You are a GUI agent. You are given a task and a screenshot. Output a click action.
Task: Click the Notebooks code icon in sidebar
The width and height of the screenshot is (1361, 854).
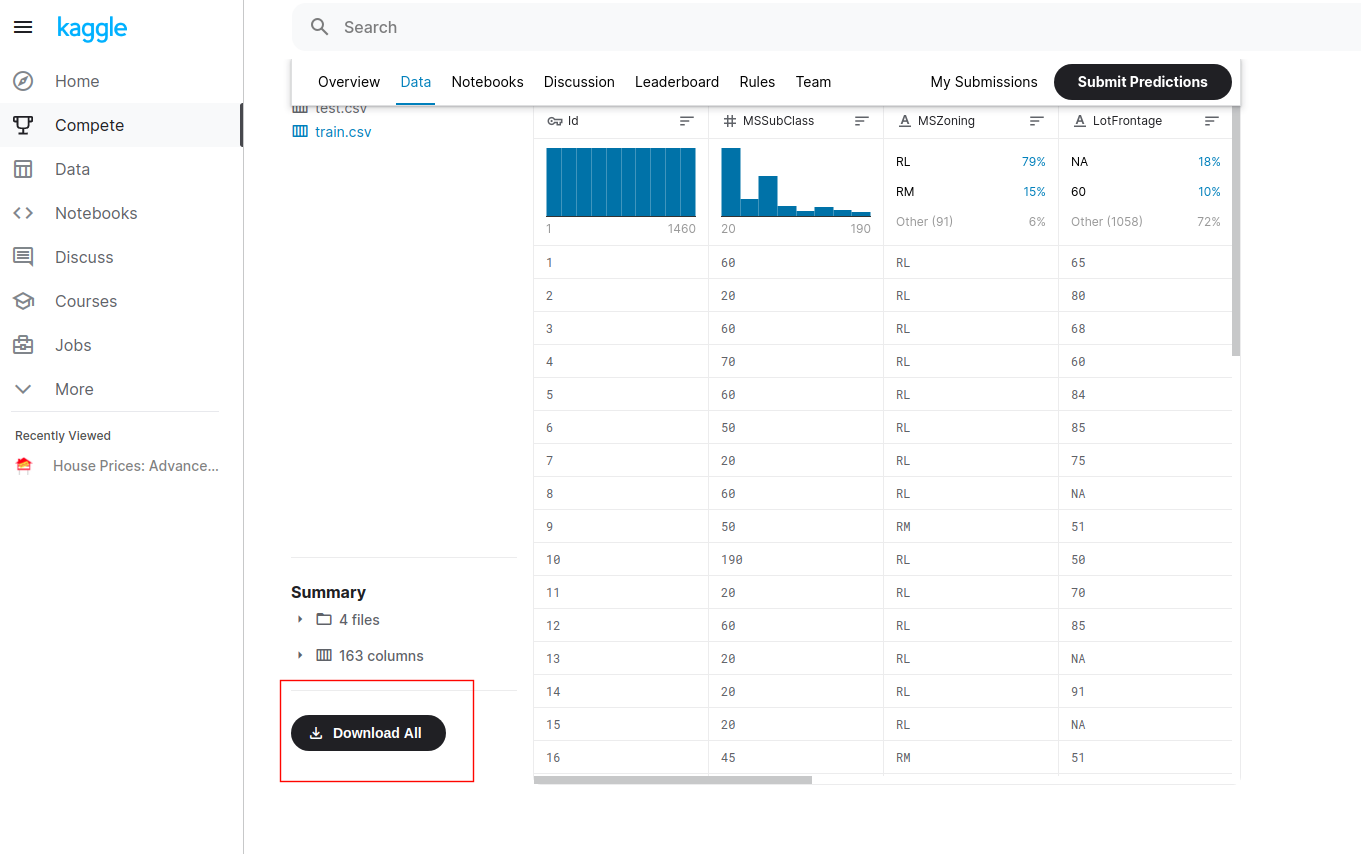coord(23,213)
